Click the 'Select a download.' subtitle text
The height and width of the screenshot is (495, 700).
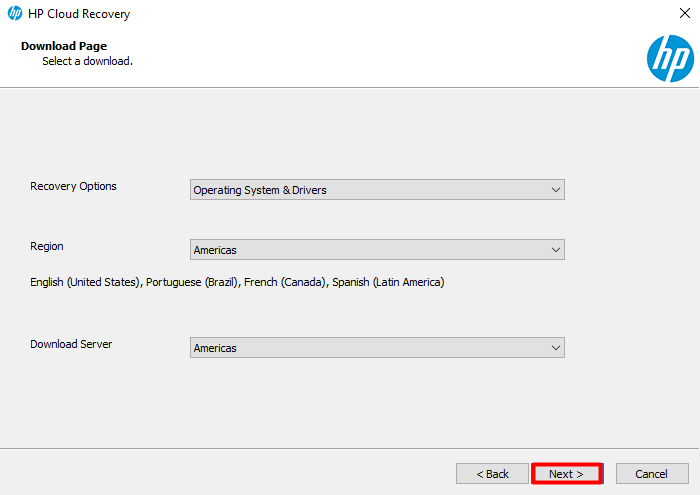[88, 61]
